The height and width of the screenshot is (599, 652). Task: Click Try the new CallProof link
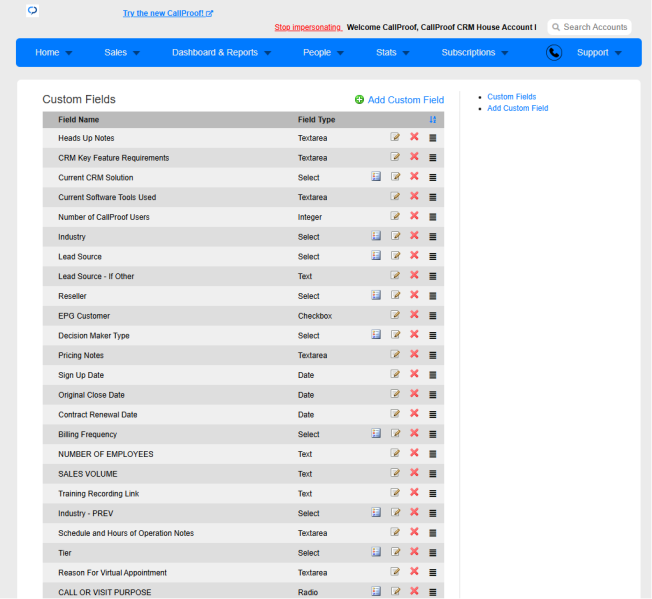168,13
